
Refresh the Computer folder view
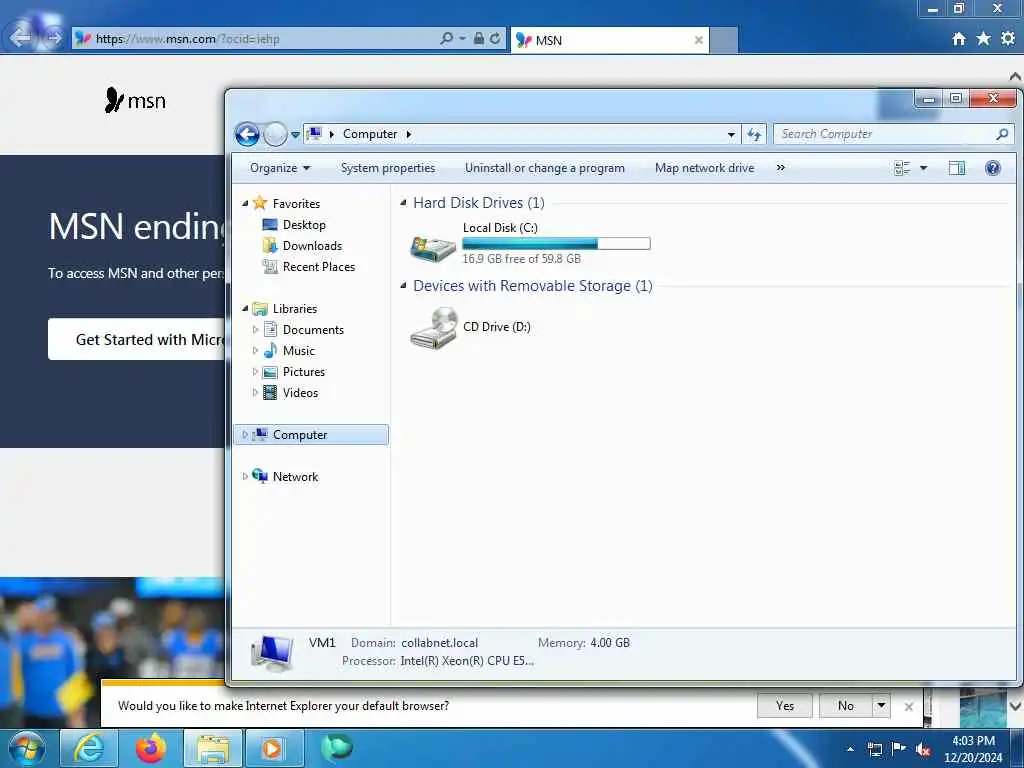pyautogui.click(x=754, y=135)
